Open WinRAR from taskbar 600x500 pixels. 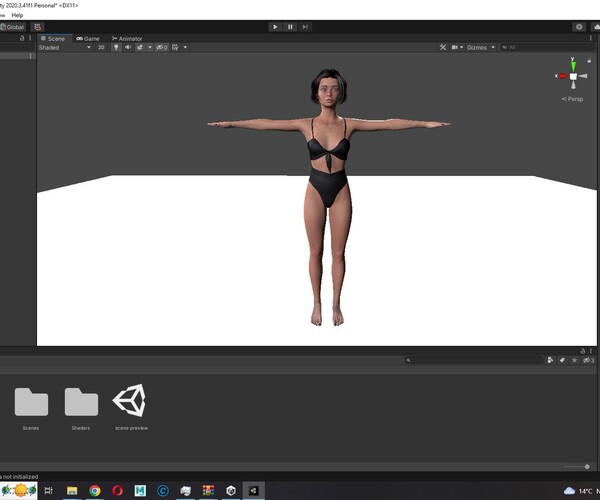coord(208,490)
